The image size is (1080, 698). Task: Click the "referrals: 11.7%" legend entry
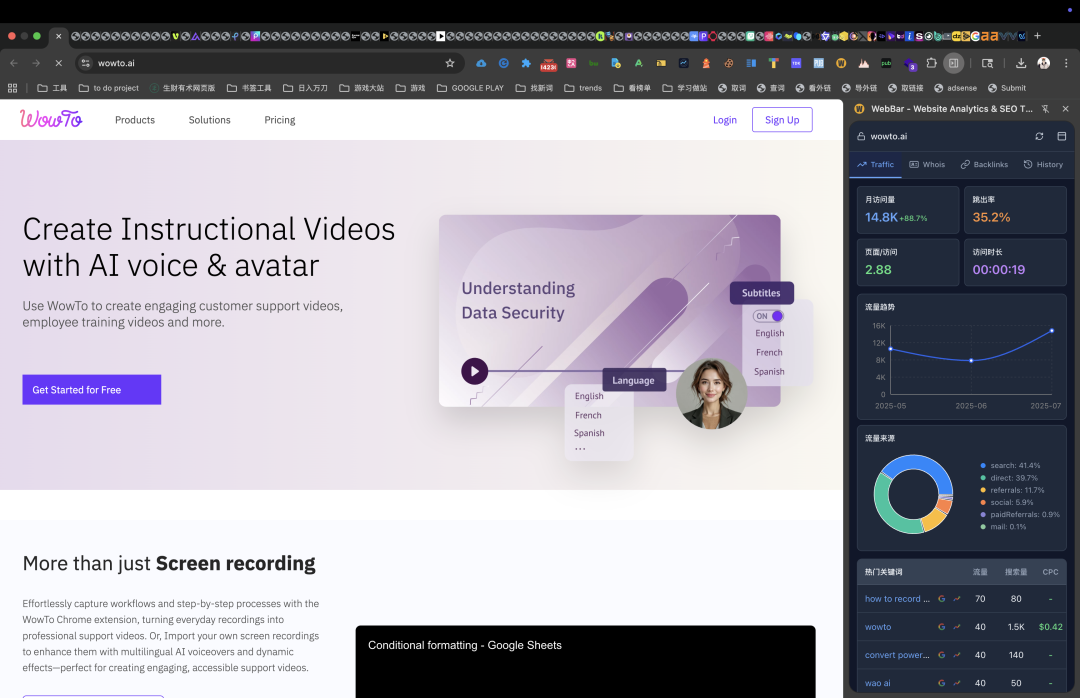1012,491
